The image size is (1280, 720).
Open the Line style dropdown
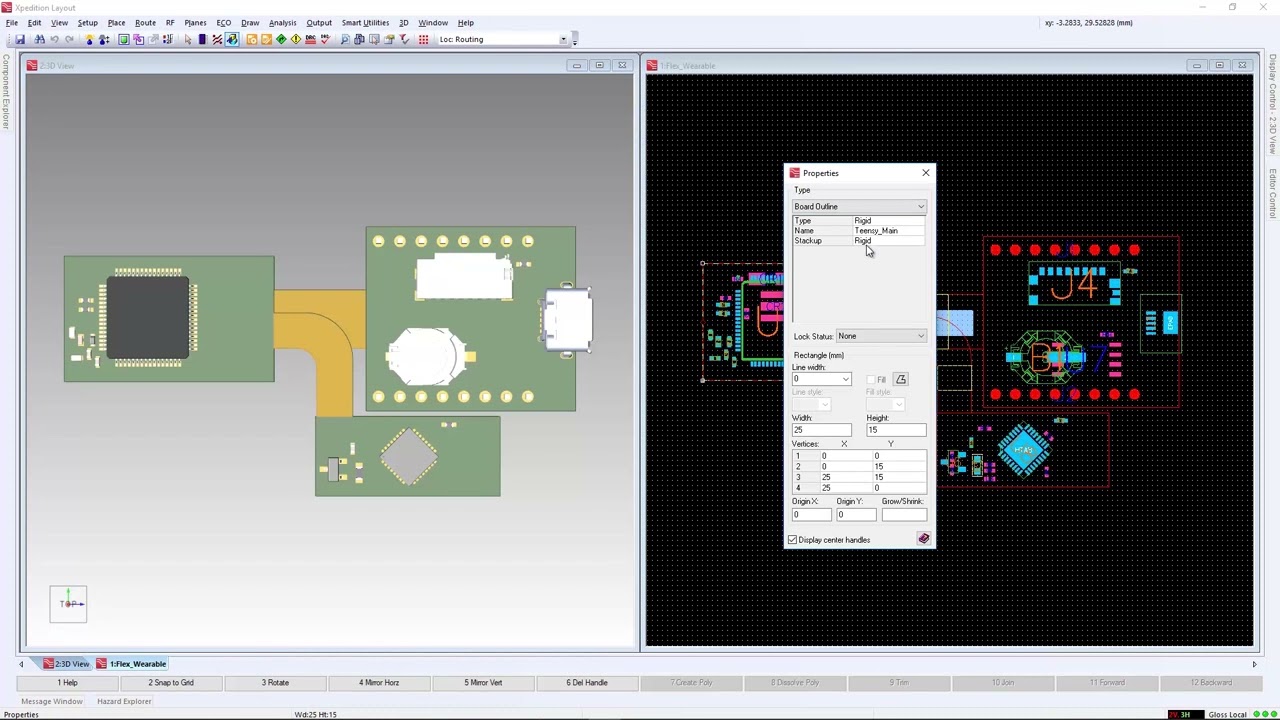(x=824, y=404)
